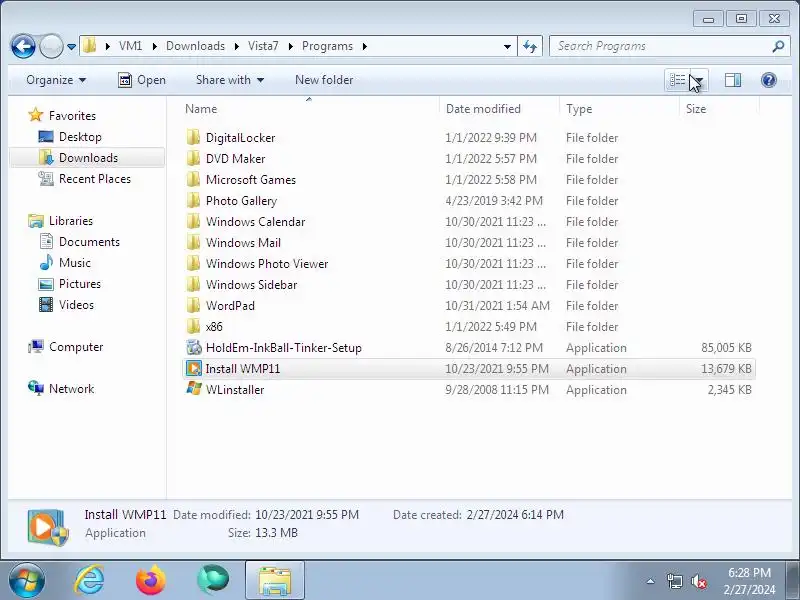Go back with the blue Back arrow
This screenshot has width=800, height=600.
click(x=23, y=46)
